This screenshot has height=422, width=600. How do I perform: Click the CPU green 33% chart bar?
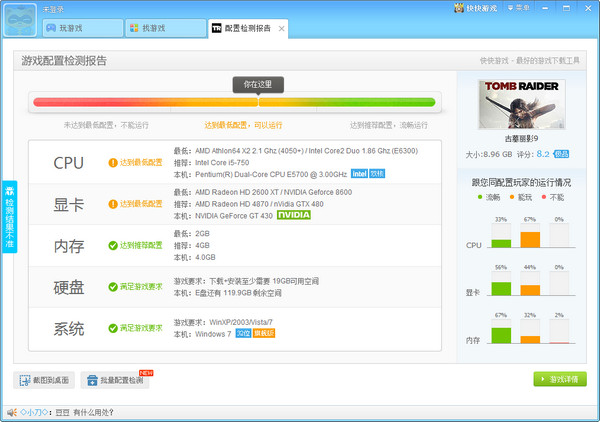pos(501,243)
